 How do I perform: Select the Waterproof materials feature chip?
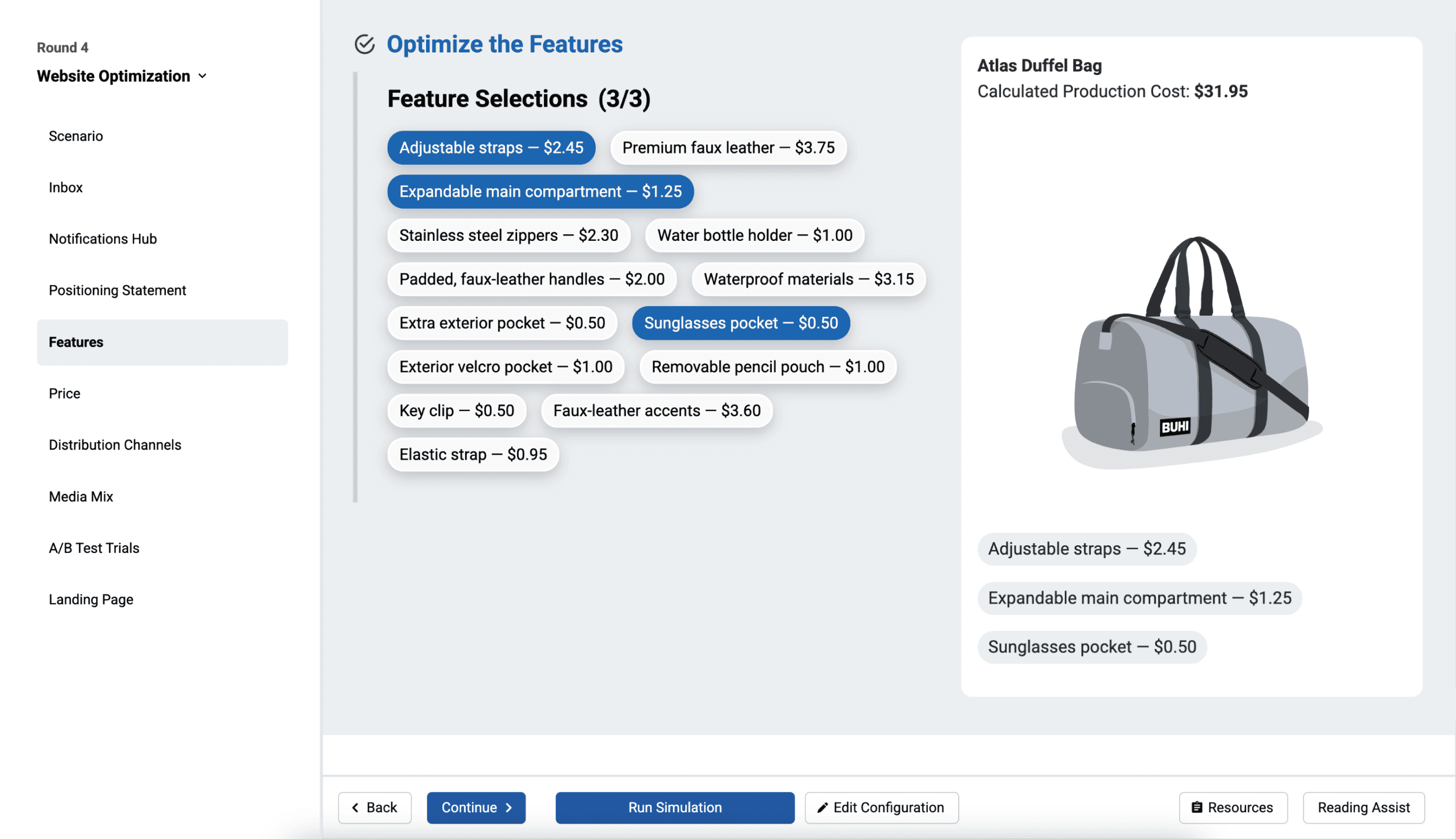click(x=808, y=279)
